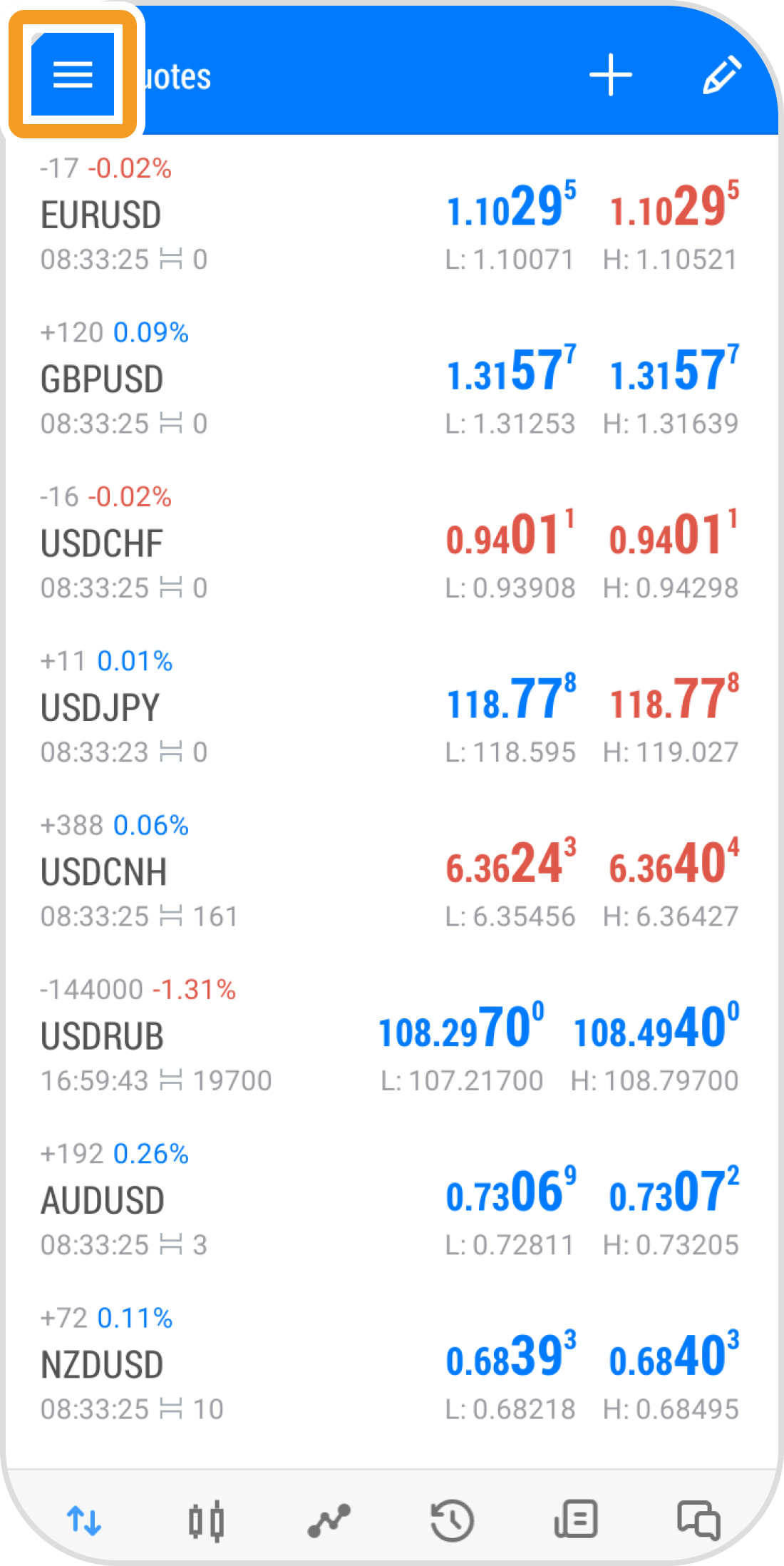Switch to the candlestick Chart tab
The image size is (784, 1566).
pyautogui.click(x=207, y=1520)
